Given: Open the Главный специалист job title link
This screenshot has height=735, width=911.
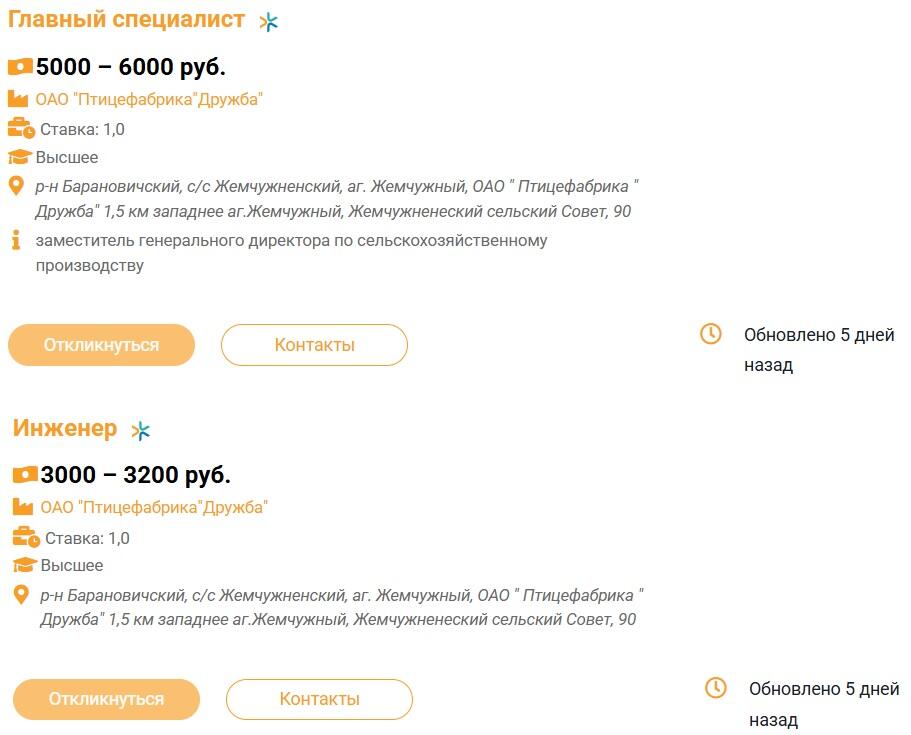Looking at the screenshot, I should 126,20.
